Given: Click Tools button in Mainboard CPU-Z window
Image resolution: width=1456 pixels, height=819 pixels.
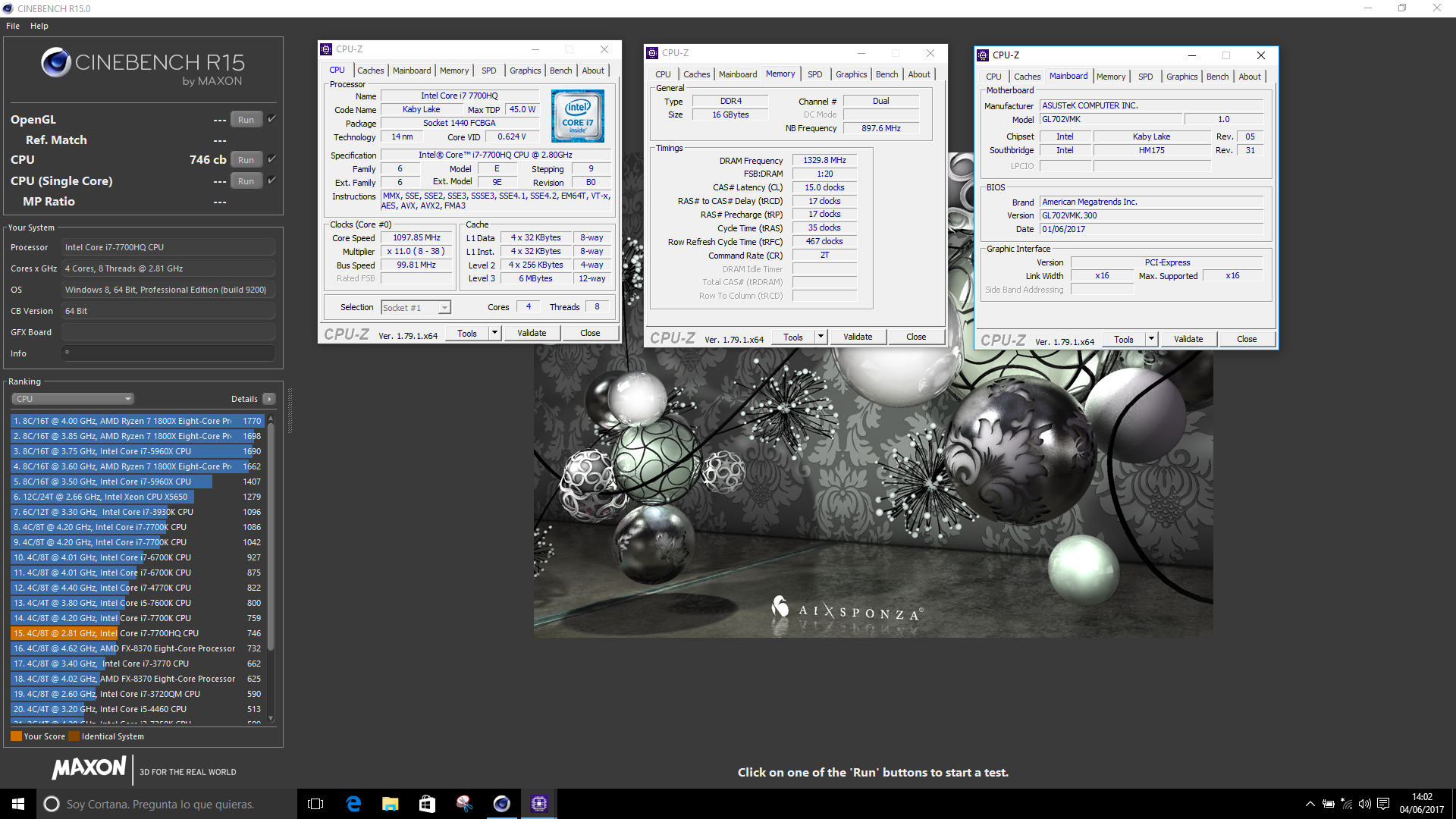Looking at the screenshot, I should pos(1124,339).
